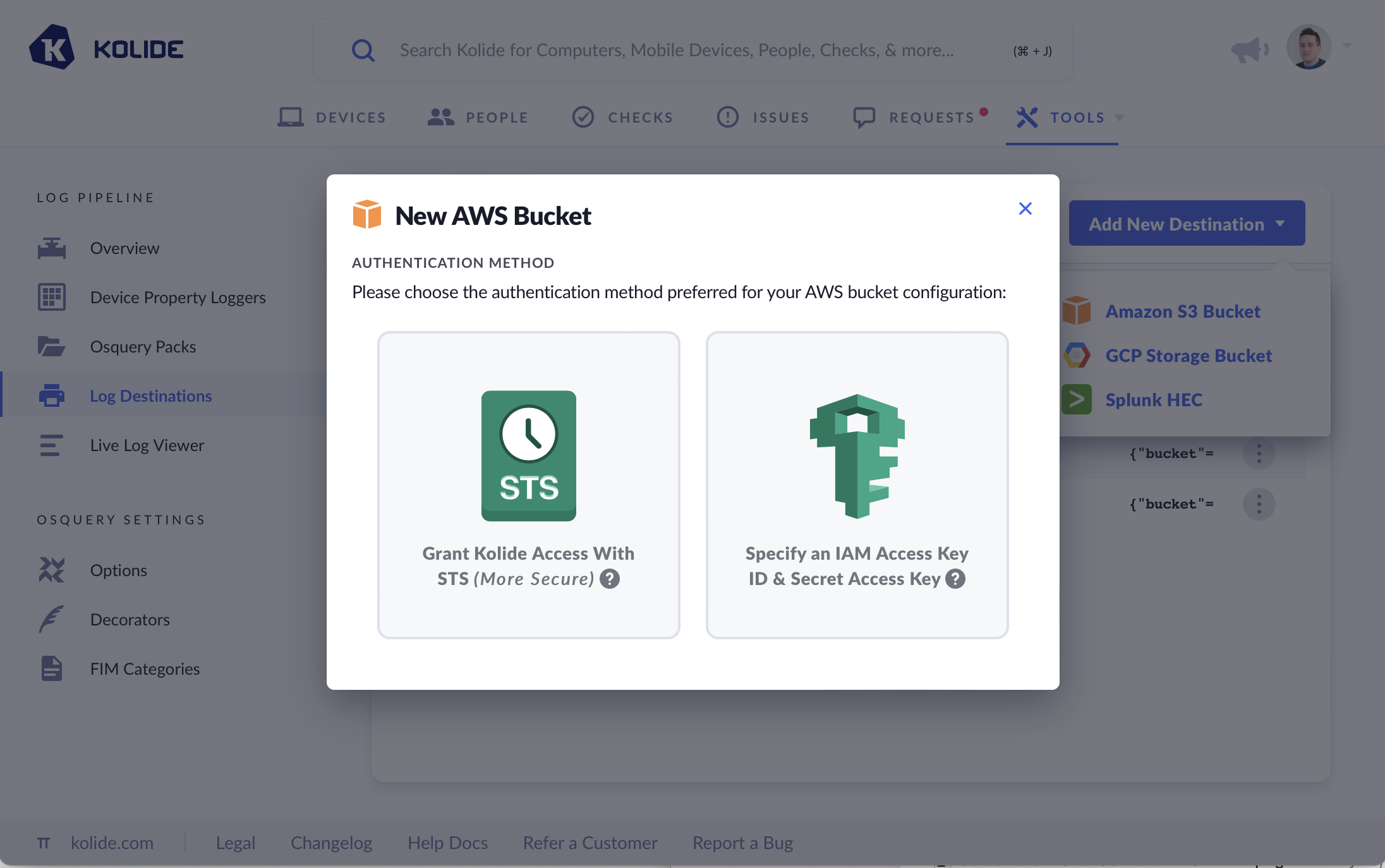Screen dimensions: 1385x868
Task: Open the three-dot menu for first bucket row
Action: 1259,454
